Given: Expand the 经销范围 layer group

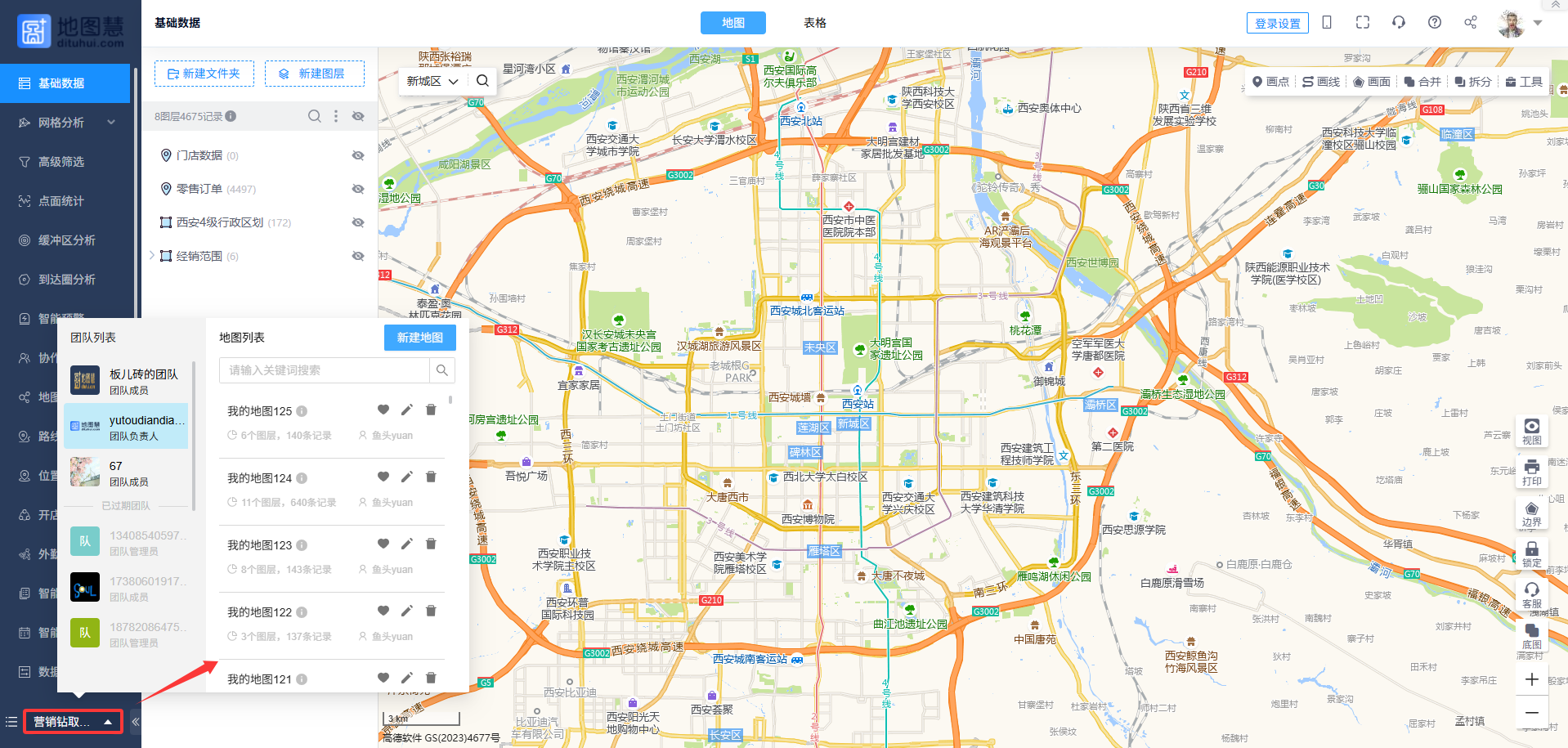Looking at the screenshot, I should point(152,256).
